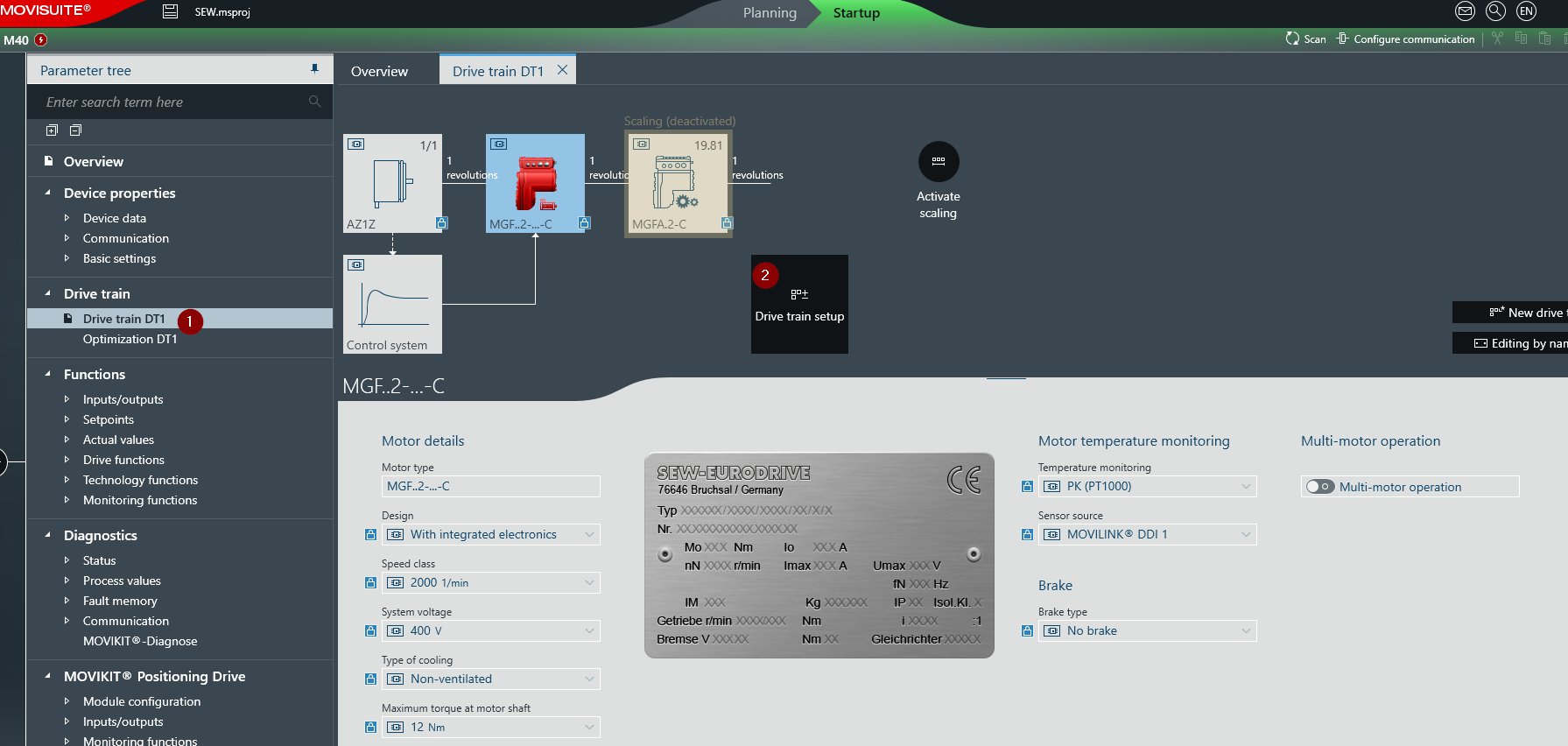
Task: Toggle the Multi-motor operation switch
Action: point(1319,487)
